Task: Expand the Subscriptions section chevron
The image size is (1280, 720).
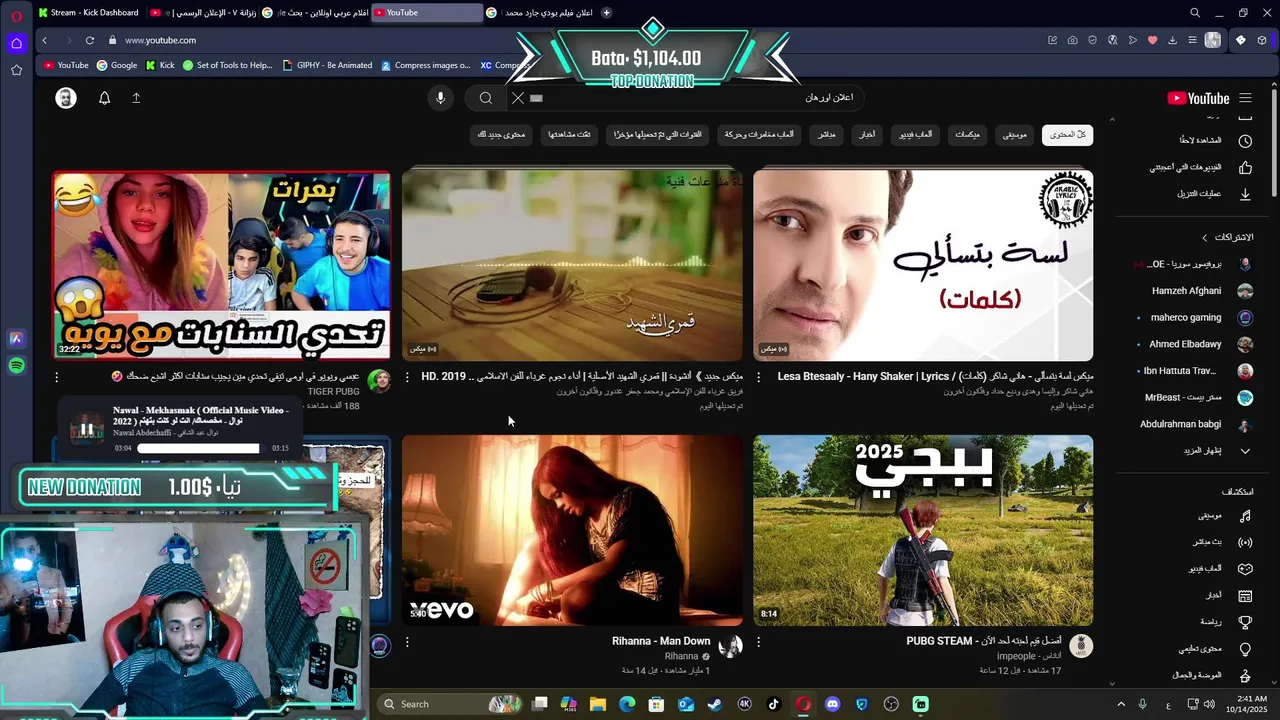Action: click(1207, 237)
